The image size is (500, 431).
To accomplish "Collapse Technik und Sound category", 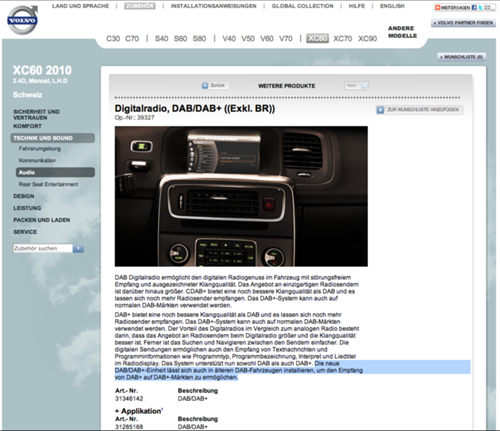I will tap(52, 138).
